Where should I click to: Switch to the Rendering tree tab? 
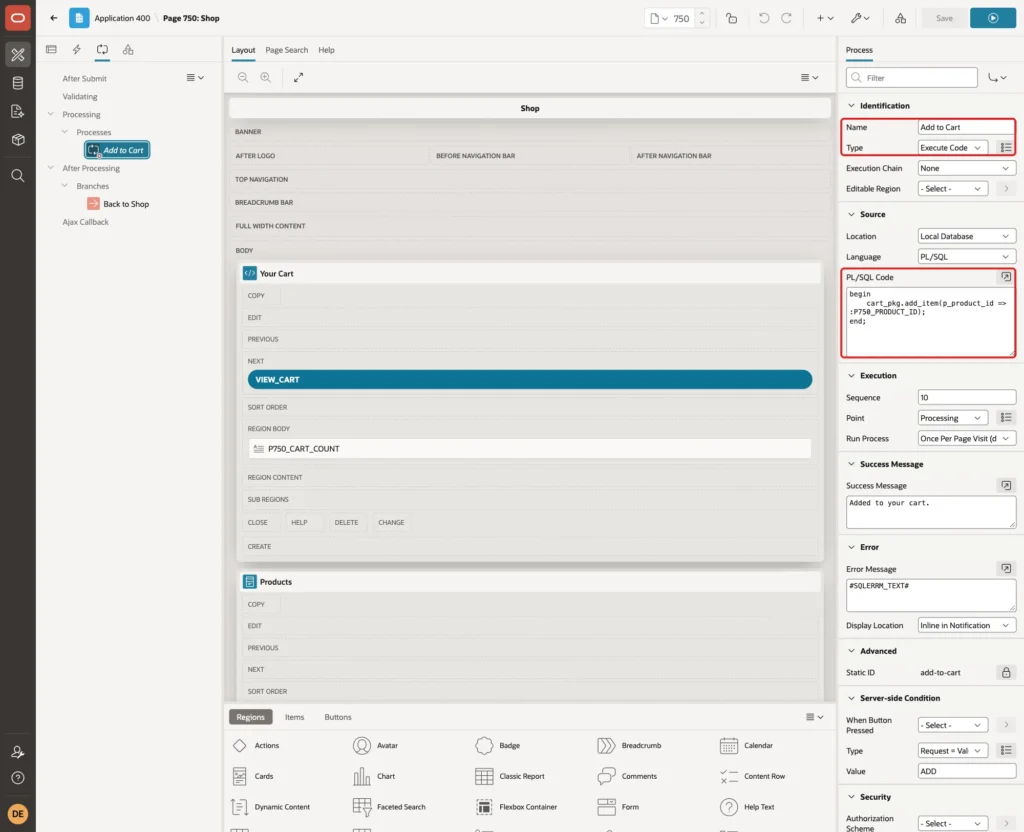click(51, 50)
